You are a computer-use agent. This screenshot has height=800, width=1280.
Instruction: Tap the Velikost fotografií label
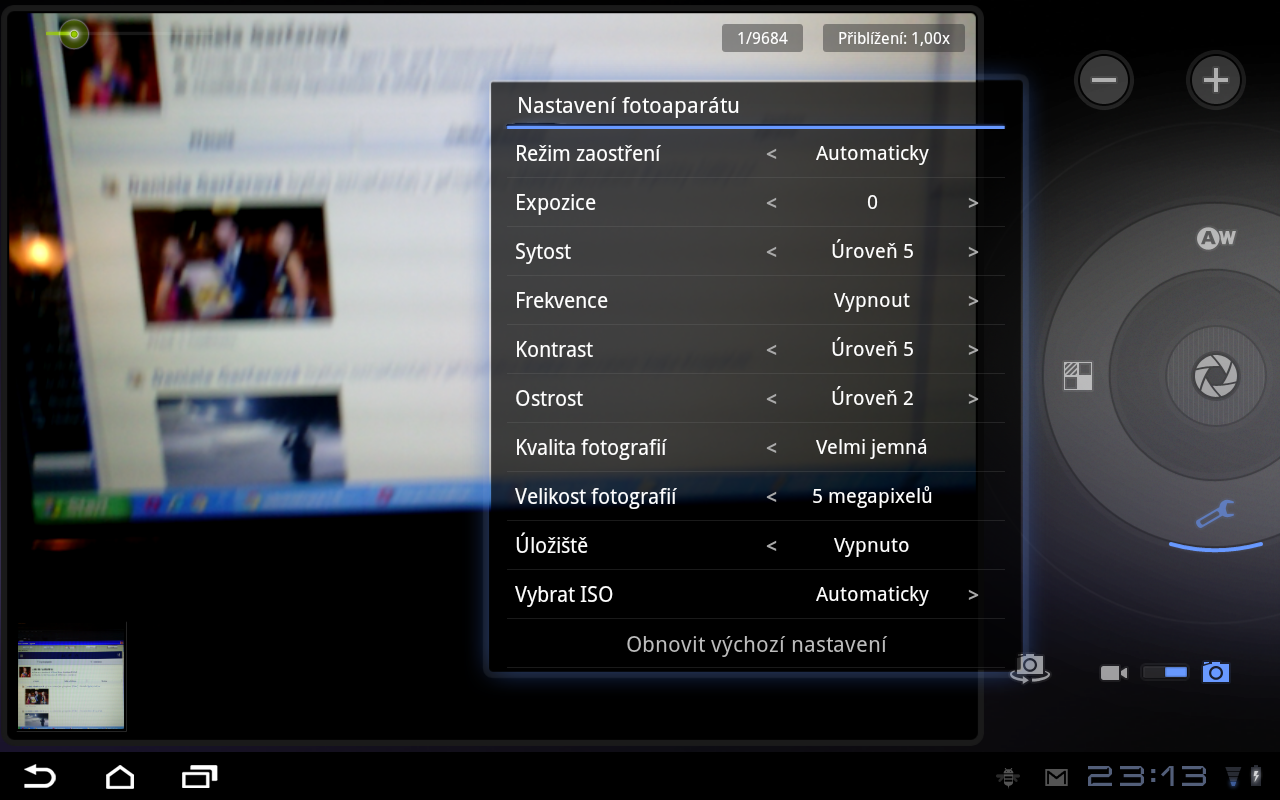pos(596,497)
